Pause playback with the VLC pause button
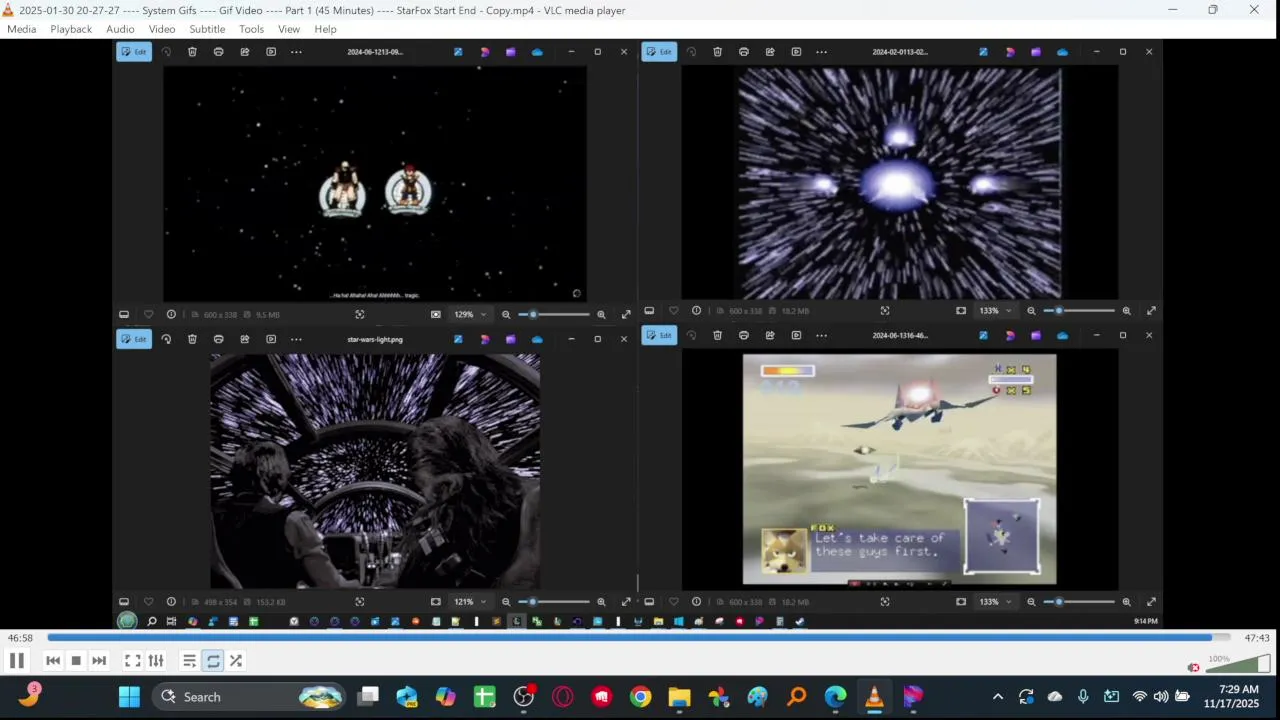This screenshot has width=1280, height=720. 17,661
